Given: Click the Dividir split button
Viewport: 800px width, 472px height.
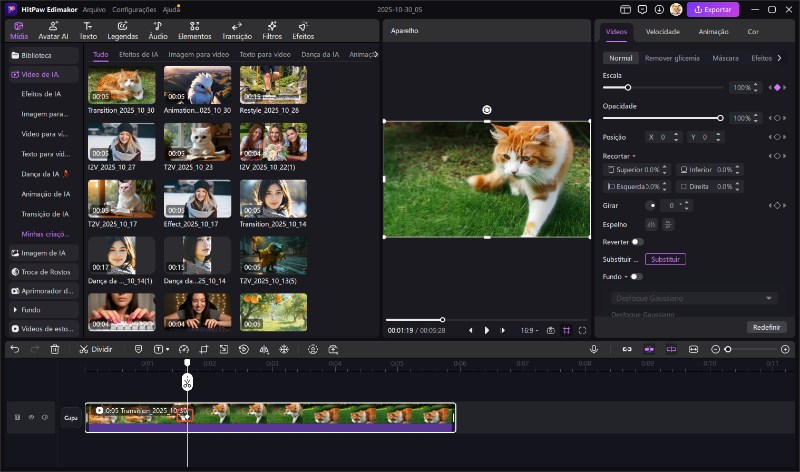Looking at the screenshot, I should point(95,349).
